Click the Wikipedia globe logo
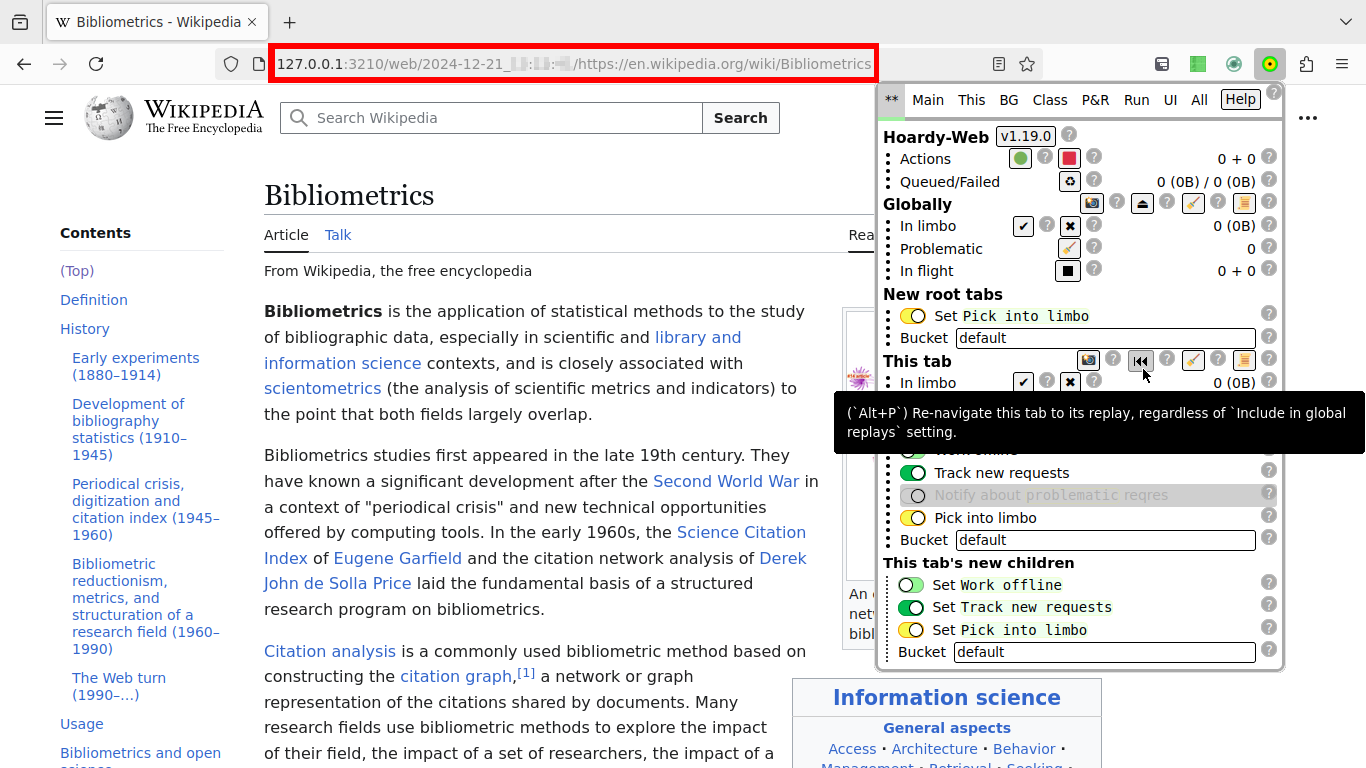1366x768 pixels. pos(109,118)
